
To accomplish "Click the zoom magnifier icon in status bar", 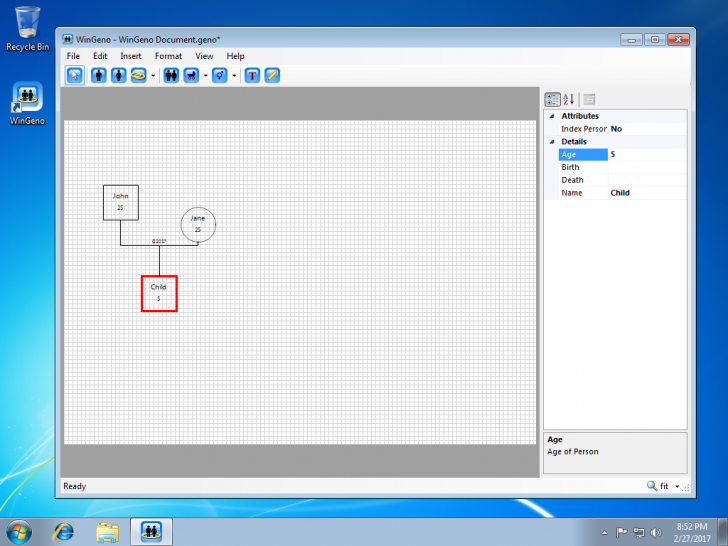I will (652, 486).
